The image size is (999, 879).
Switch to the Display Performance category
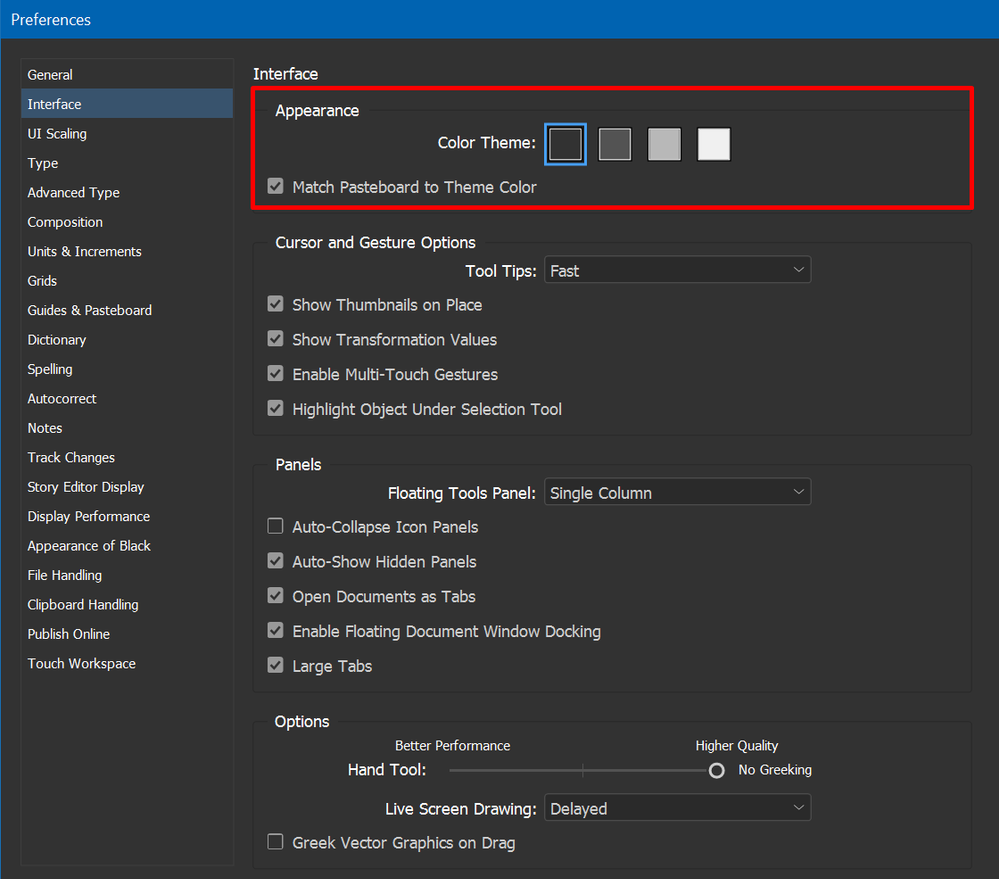point(89,516)
